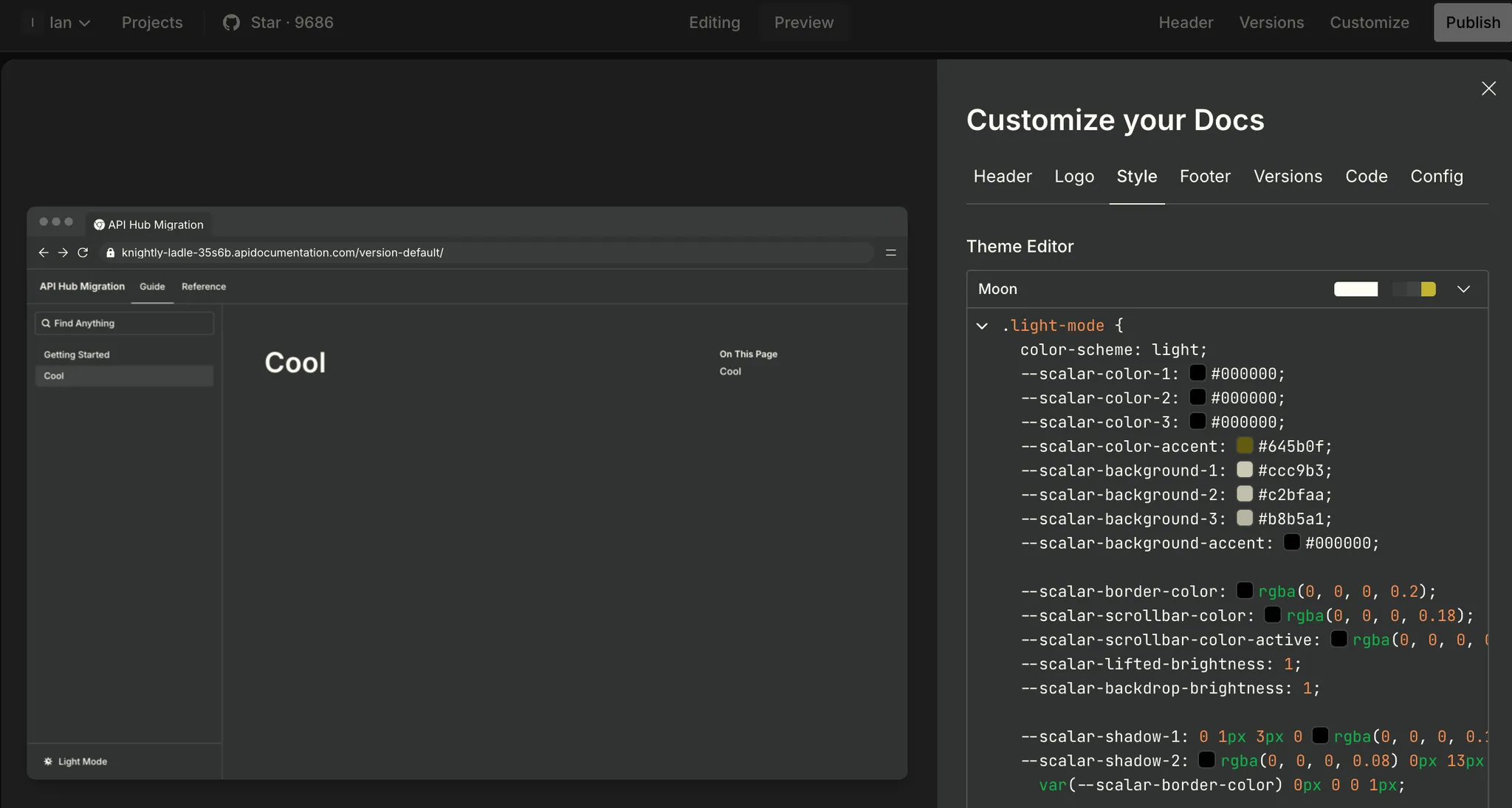Viewport: 1512px width, 808px height.
Task: Expand the Moon theme options
Action: [x=1463, y=289]
